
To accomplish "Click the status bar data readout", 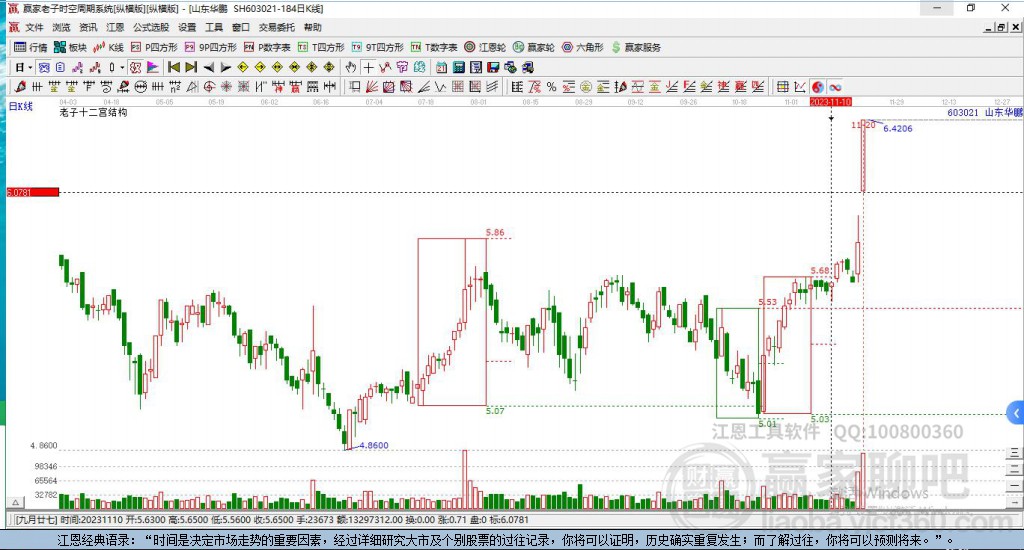I will (271, 520).
